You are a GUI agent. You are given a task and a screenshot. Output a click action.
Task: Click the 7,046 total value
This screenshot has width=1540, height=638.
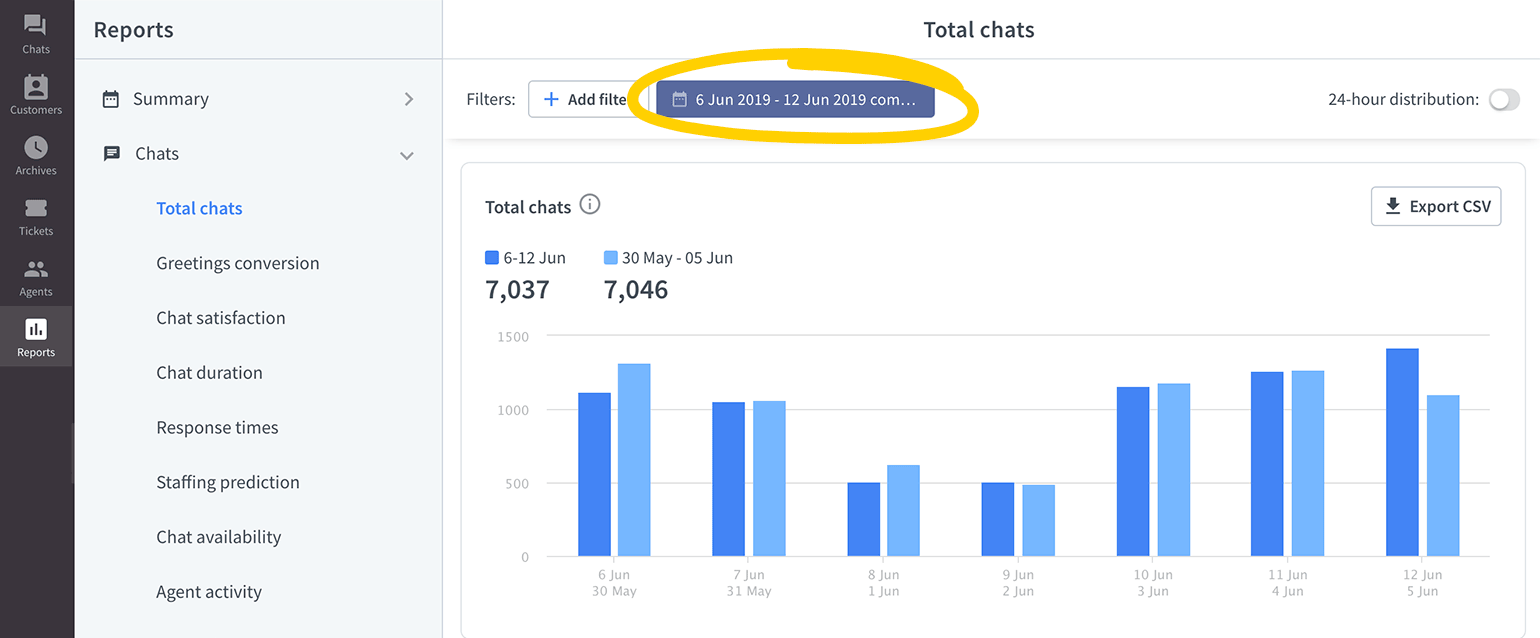(636, 290)
